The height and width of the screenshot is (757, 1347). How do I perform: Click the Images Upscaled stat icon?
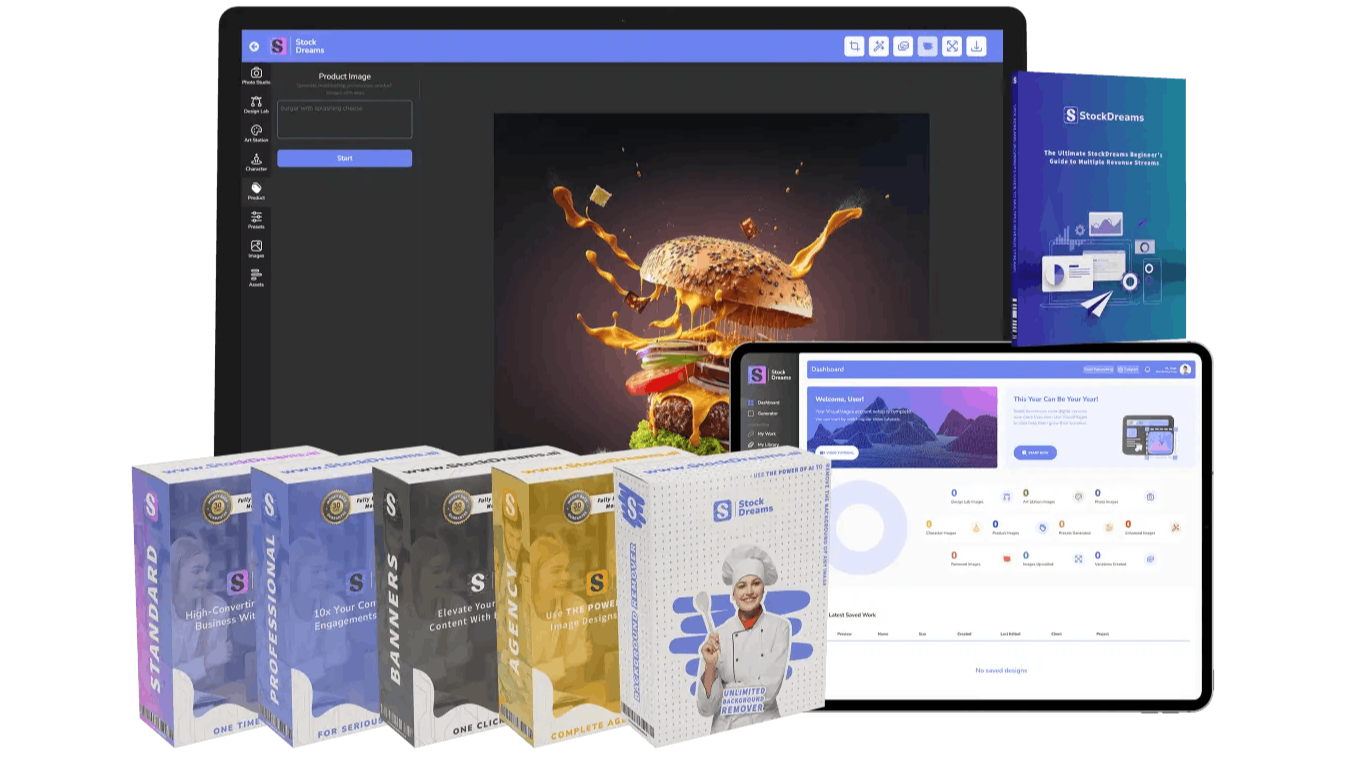1078,558
